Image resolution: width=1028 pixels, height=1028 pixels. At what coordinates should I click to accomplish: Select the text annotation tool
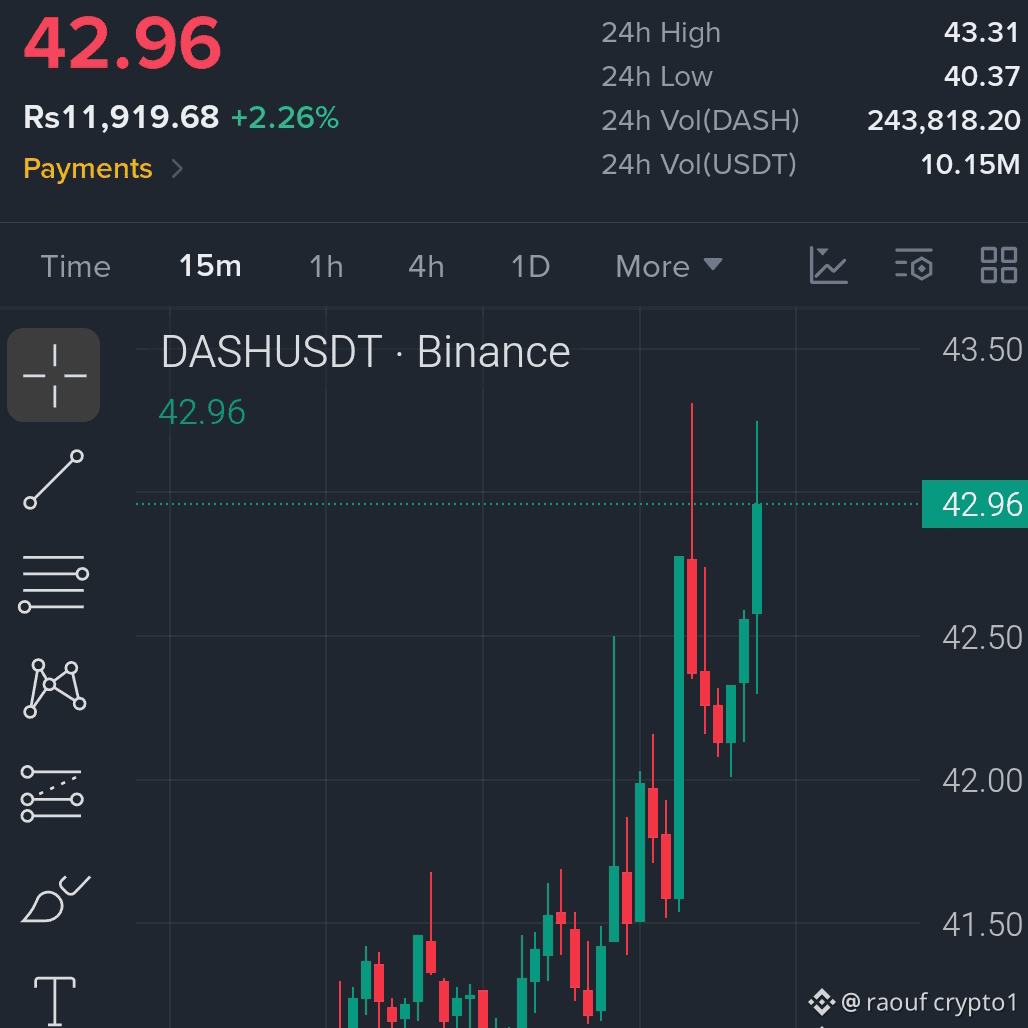[x=54, y=1001]
